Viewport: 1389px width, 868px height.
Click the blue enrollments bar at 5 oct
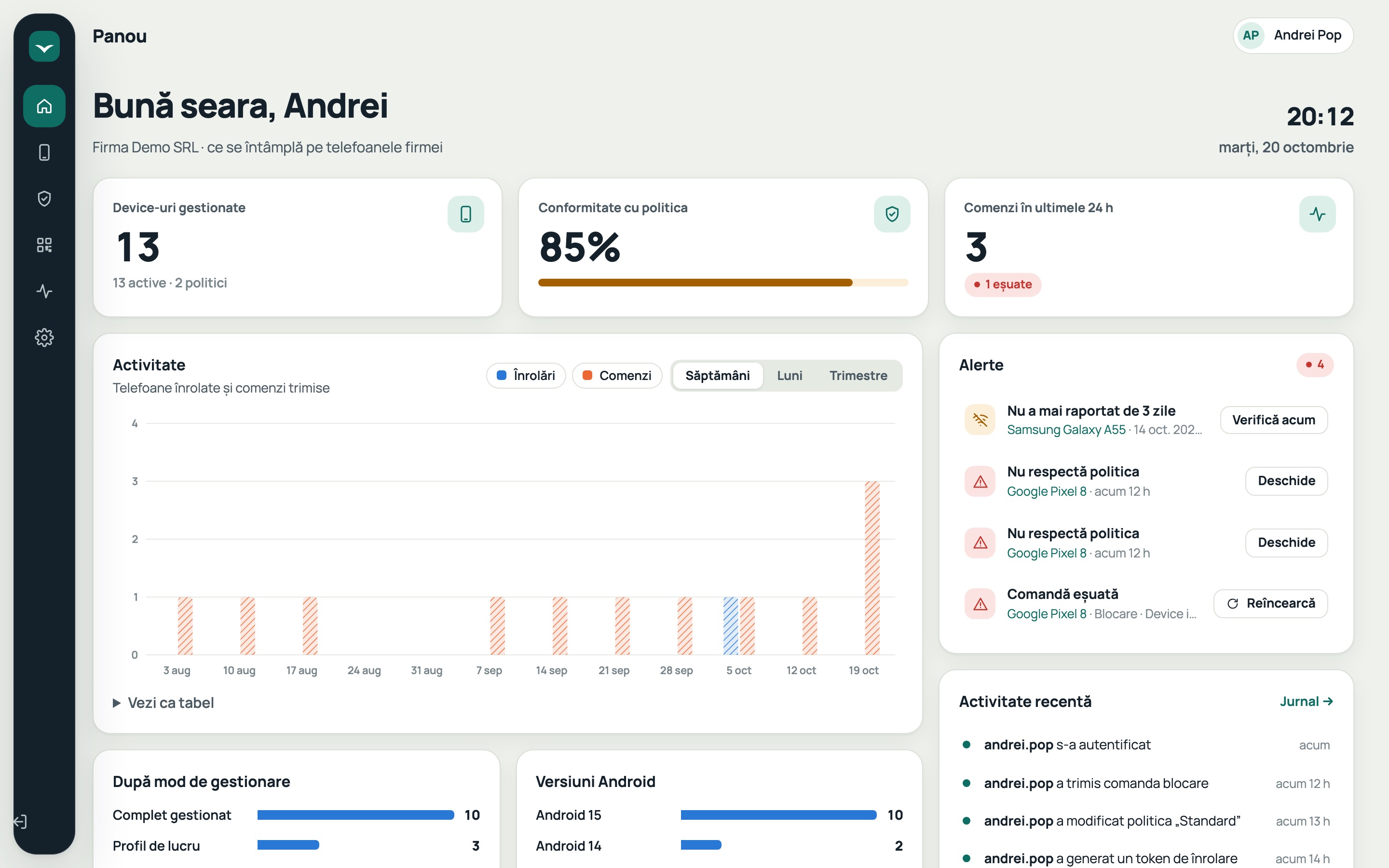pos(730,626)
